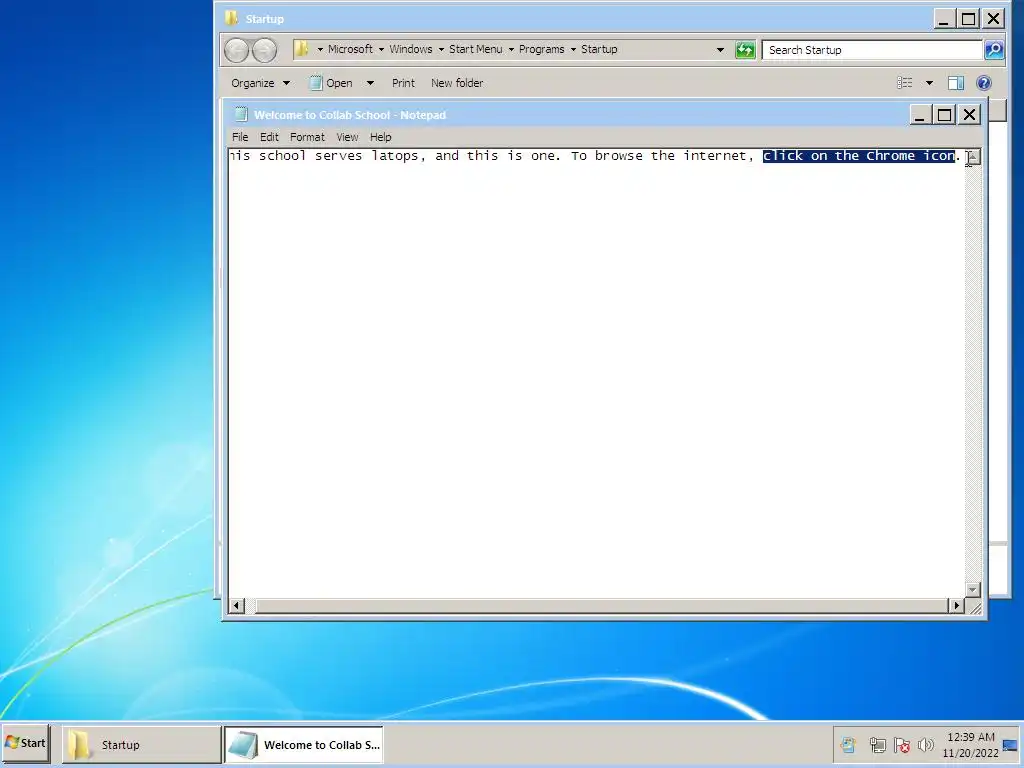1024x768 pixels.
Task: Expand dropdown arrow after Microsoft breadcrumb
Action: [x=381, y=50]
